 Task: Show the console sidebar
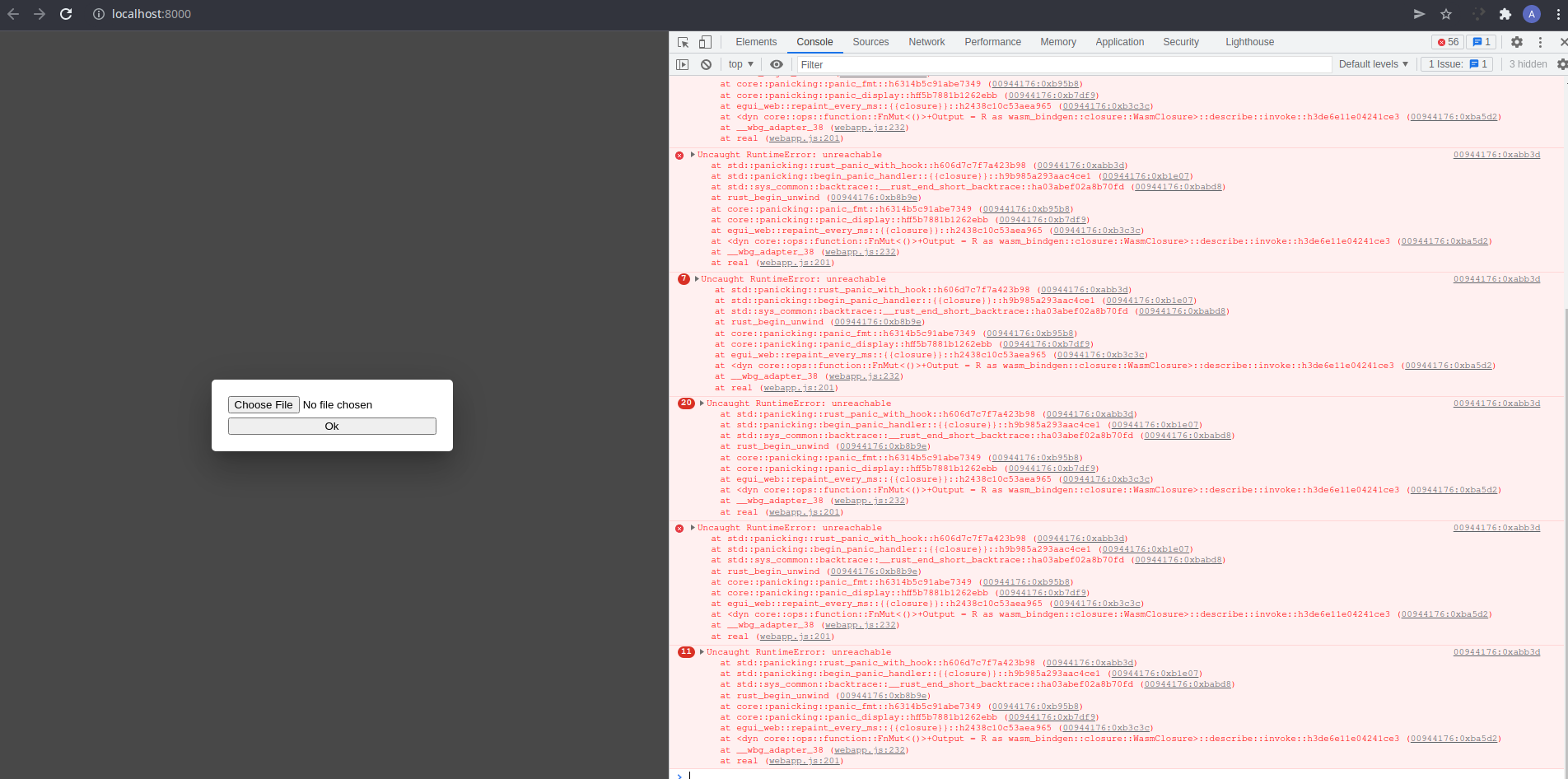(683, 64)
